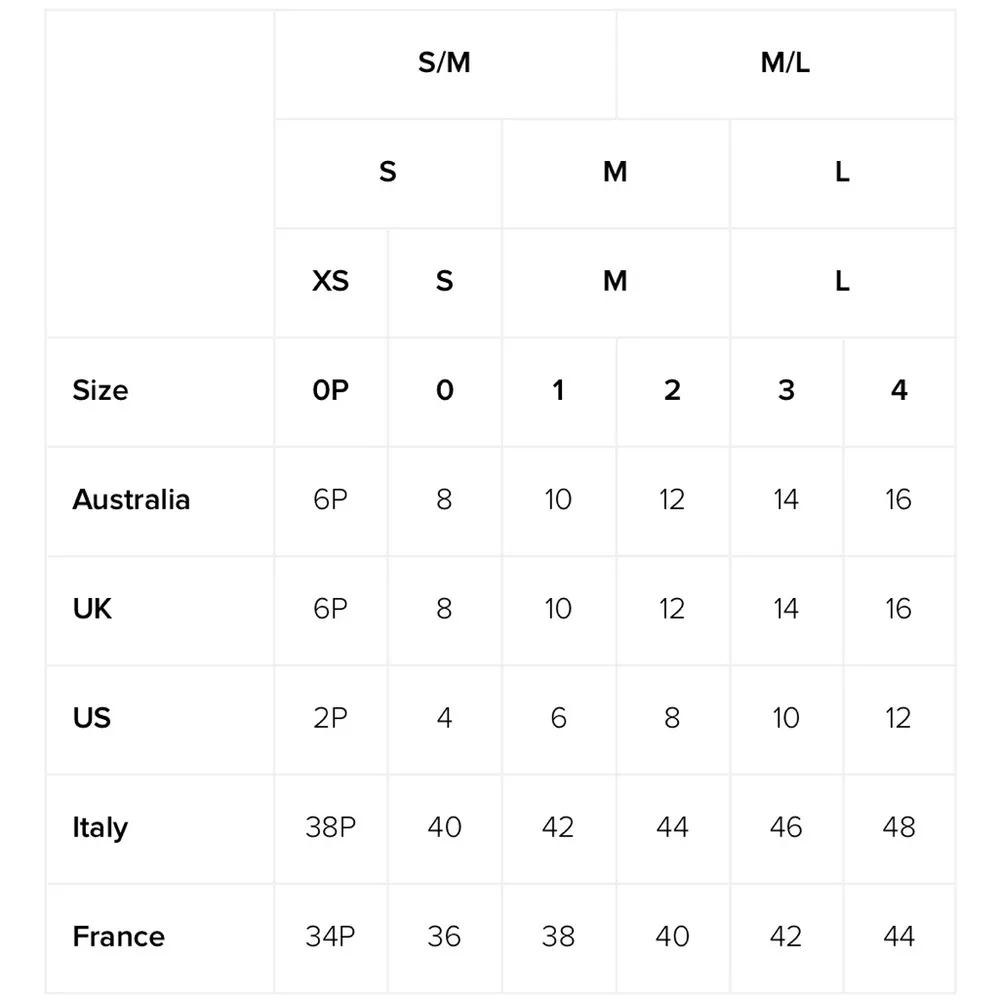Click the 48 cell in Italy row
The height and width of the screenshot is (1000, 1000).
(898, 827)
